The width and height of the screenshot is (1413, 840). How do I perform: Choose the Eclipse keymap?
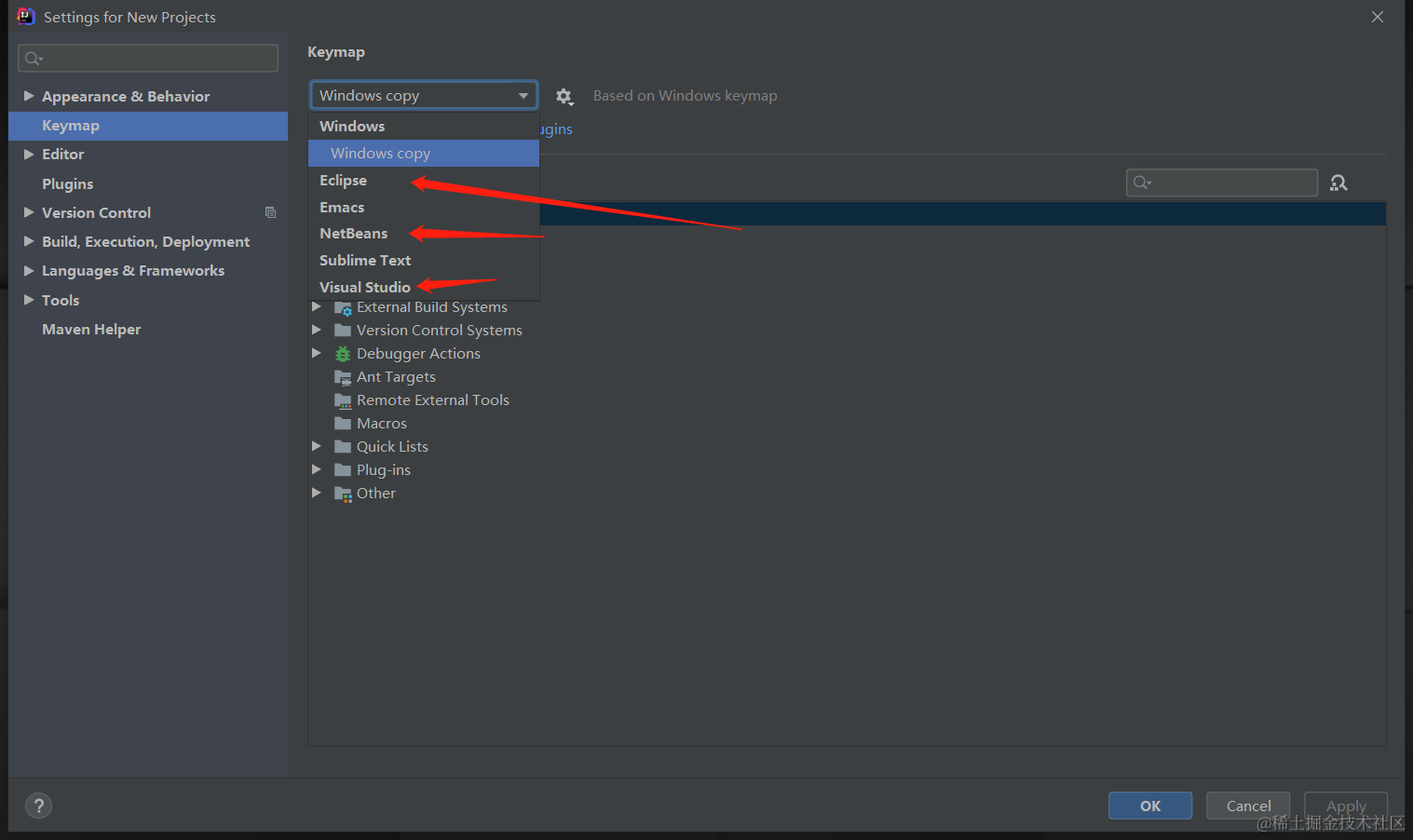pos(424,180)
